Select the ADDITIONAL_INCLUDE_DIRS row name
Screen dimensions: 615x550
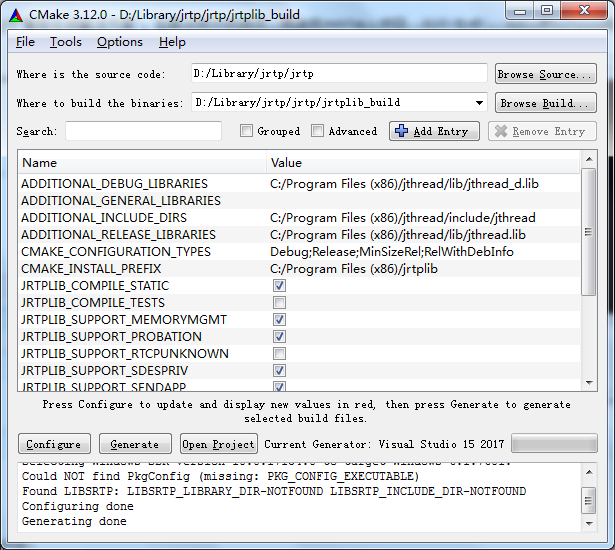pyautogui.click(x=104, y=218)
